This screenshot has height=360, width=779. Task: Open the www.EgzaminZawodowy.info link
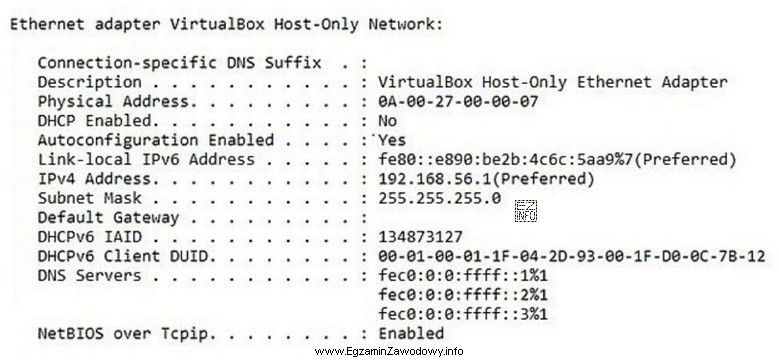[389, 352]
